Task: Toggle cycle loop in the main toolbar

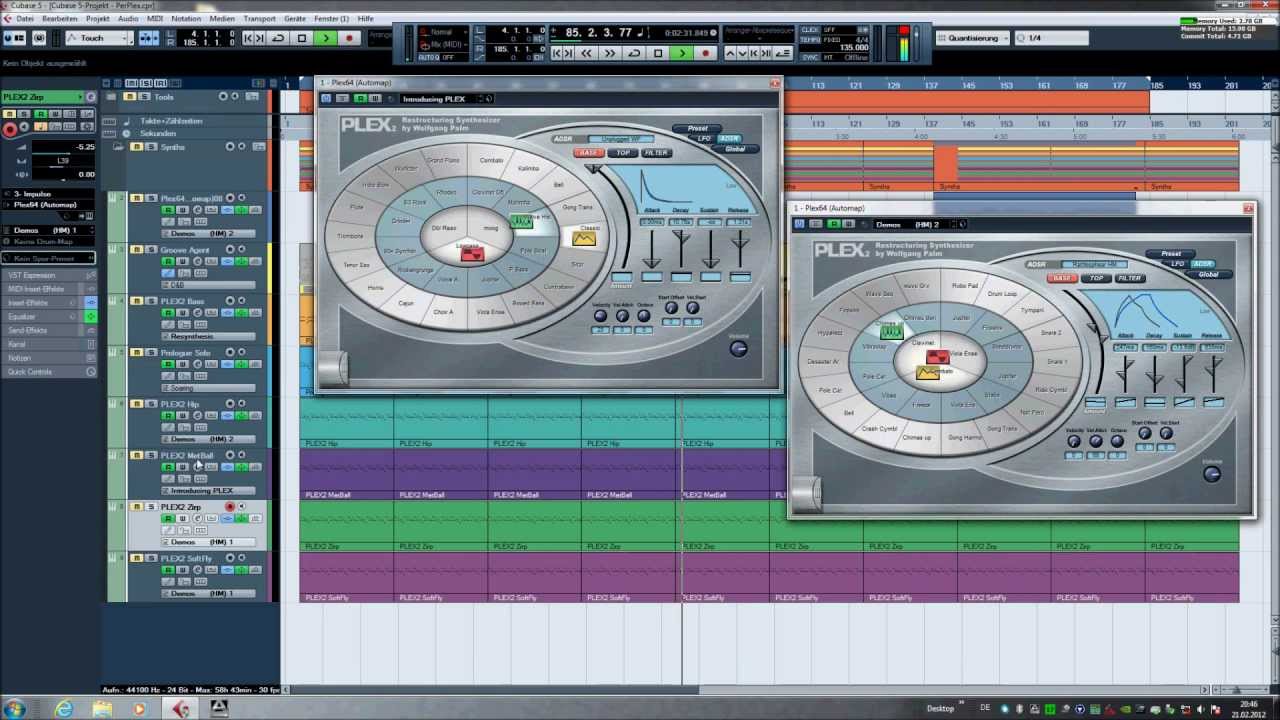Action: (x=279, y=38)
